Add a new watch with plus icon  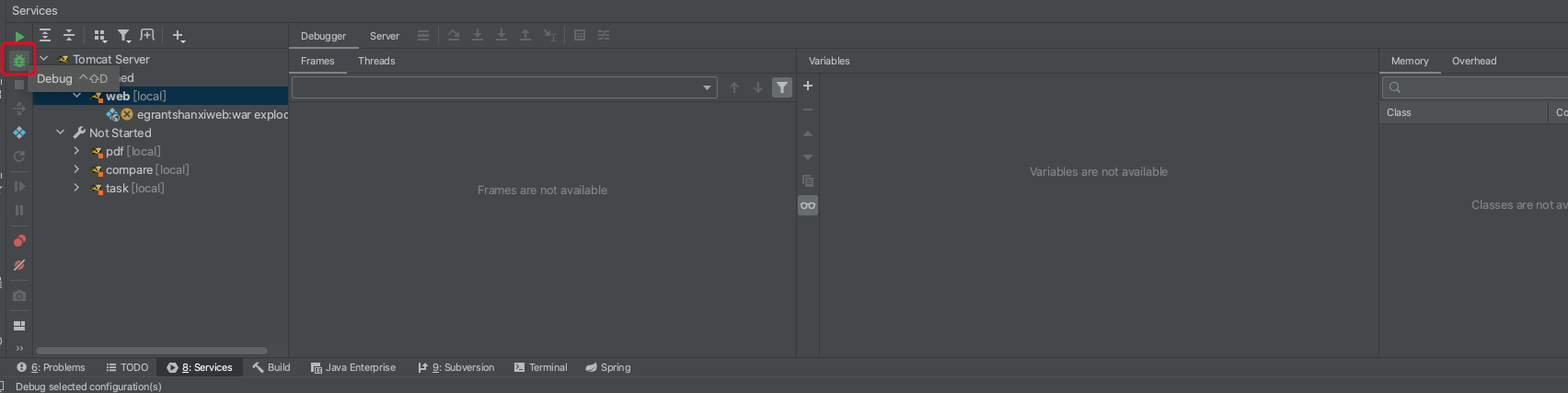point(808,86)
